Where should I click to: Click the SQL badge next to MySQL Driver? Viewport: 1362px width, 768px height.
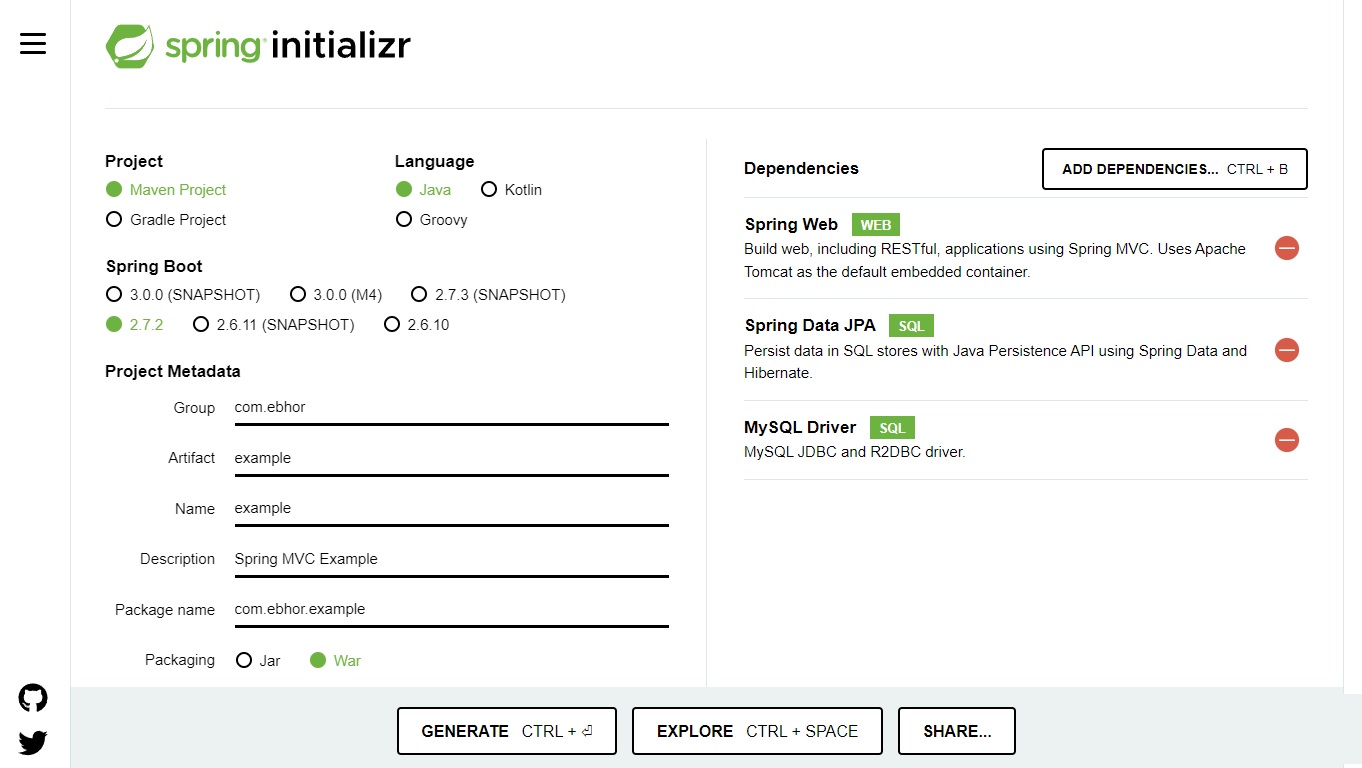point(892,427)
